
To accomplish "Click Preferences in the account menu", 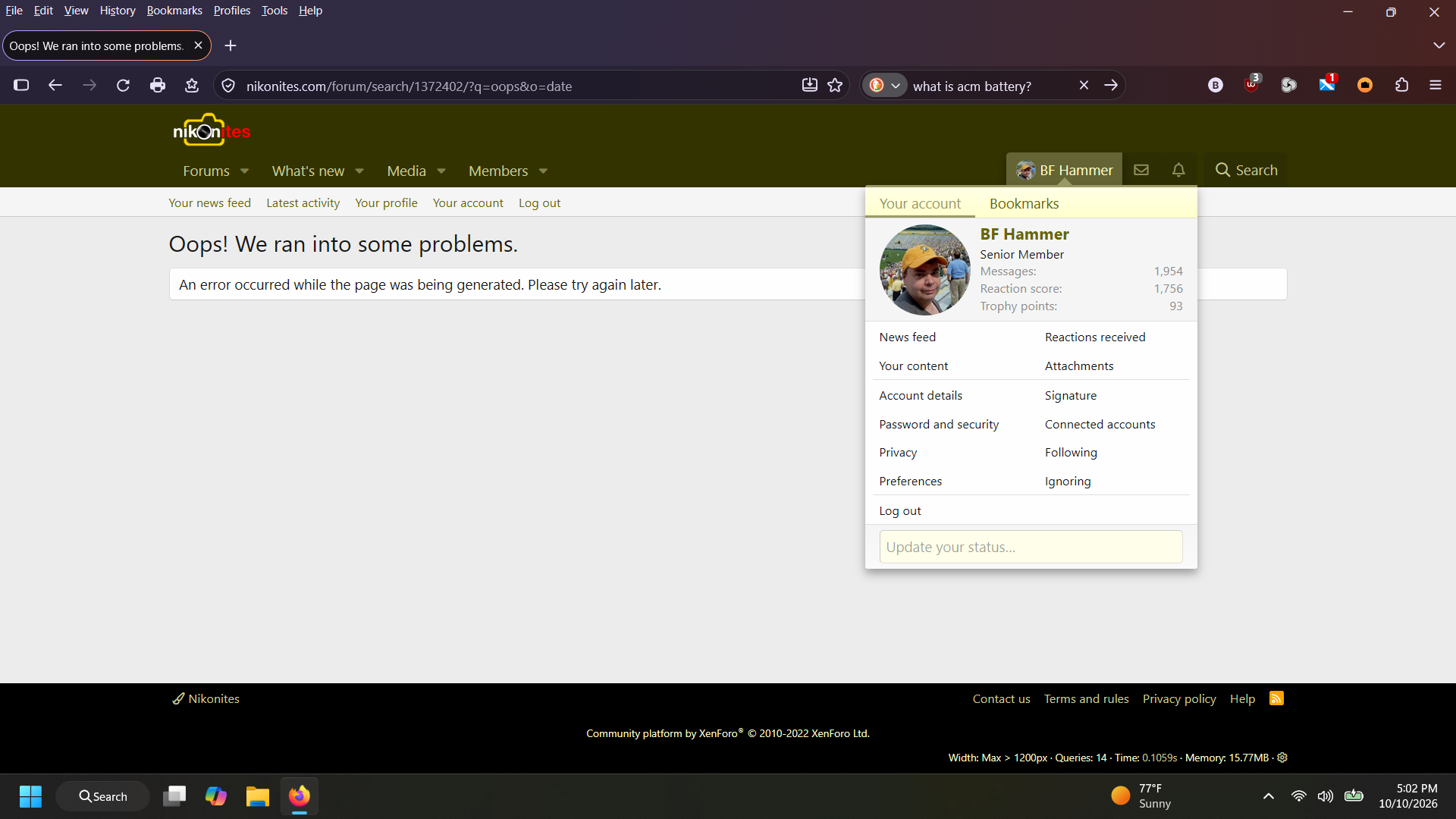I will click(910, 481).
